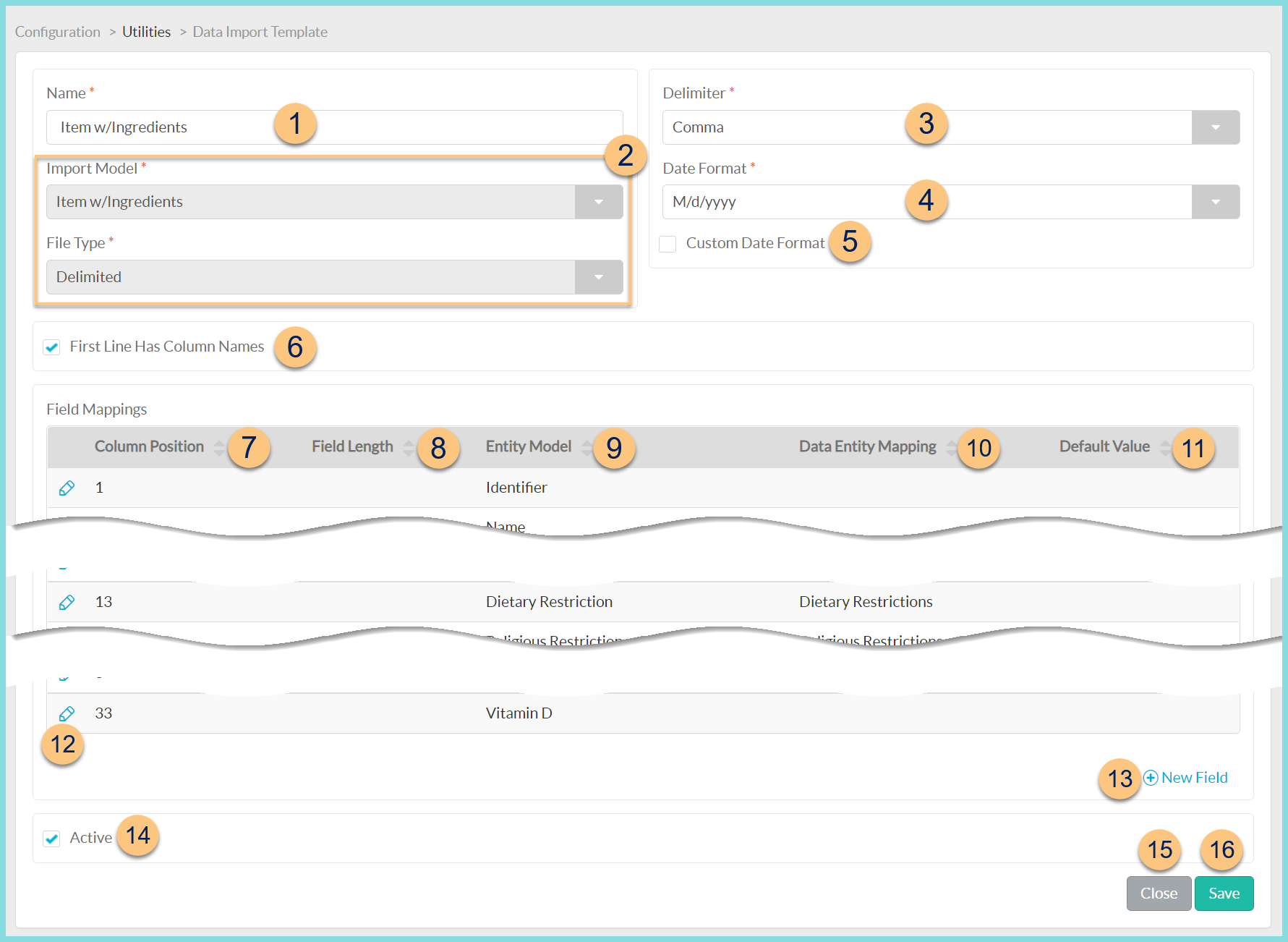This screenshot has height=942, width=1288.
Task: Edit the Vitamin D field mapping at position 33
Action: point(67,713)
